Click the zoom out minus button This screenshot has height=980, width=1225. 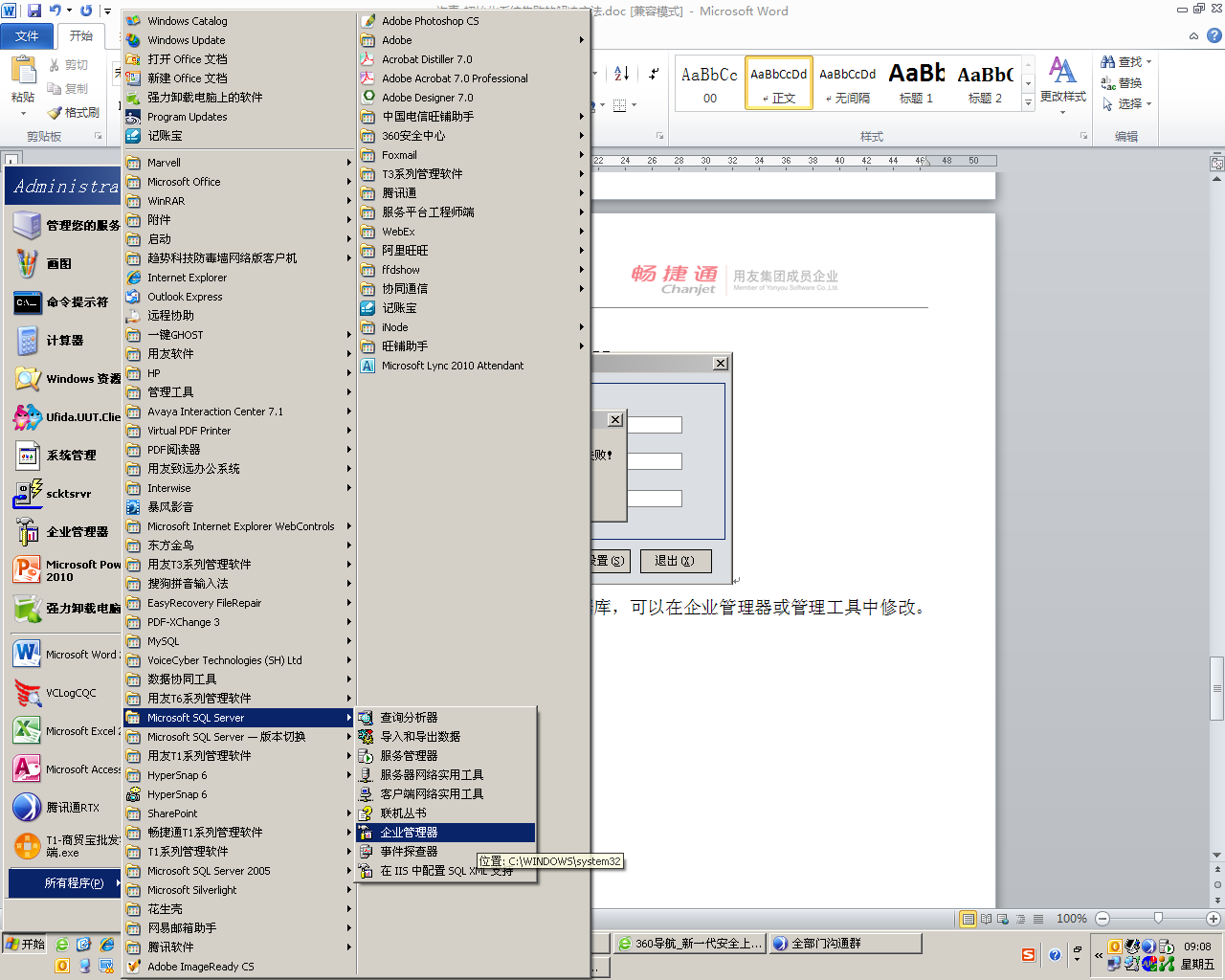pyautogui.click(x=1102, y=919)
